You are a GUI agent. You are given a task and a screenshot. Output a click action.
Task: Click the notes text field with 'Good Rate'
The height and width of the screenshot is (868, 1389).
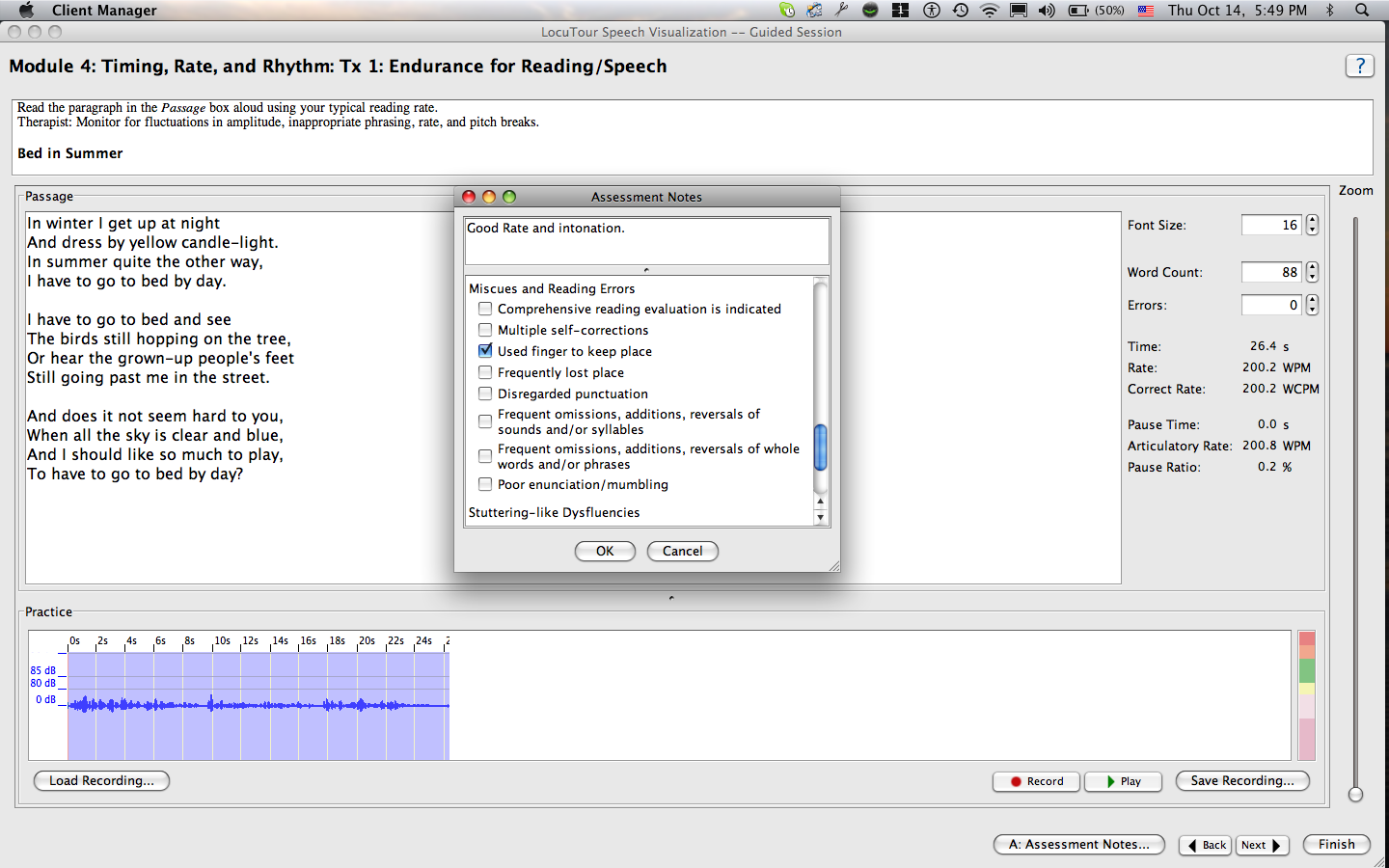pyautogui.click(x=646, y=240)
